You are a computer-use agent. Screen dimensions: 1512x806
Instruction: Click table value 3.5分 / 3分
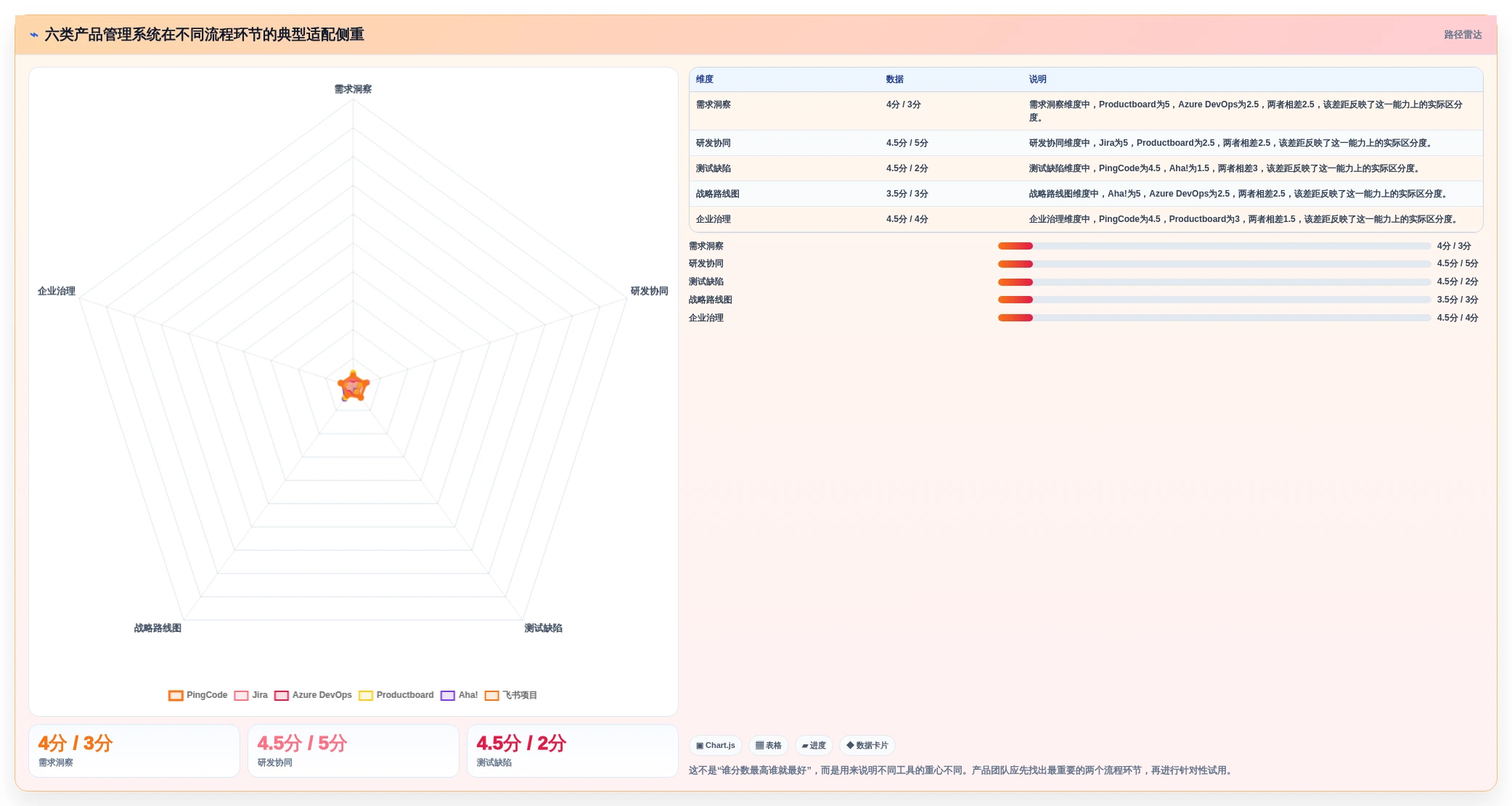(907, 194)
